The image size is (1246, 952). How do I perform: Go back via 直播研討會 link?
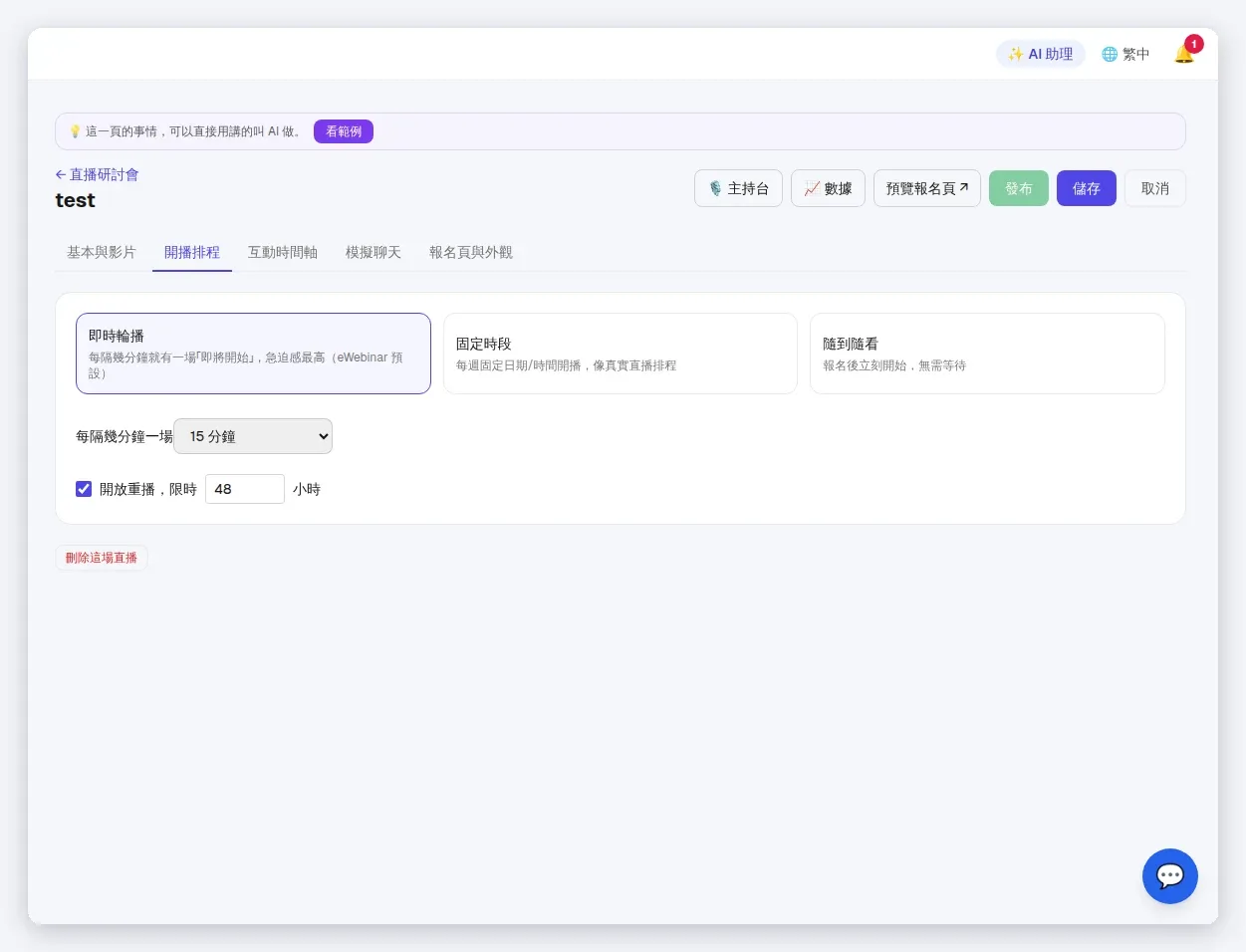(97, 174)
